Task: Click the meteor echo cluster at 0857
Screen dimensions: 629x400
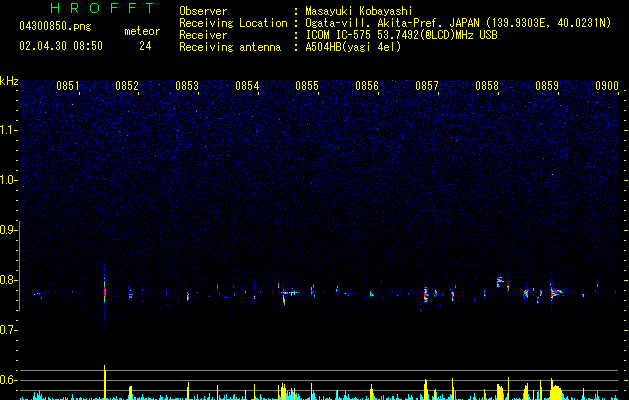Action: click(426, 294)
